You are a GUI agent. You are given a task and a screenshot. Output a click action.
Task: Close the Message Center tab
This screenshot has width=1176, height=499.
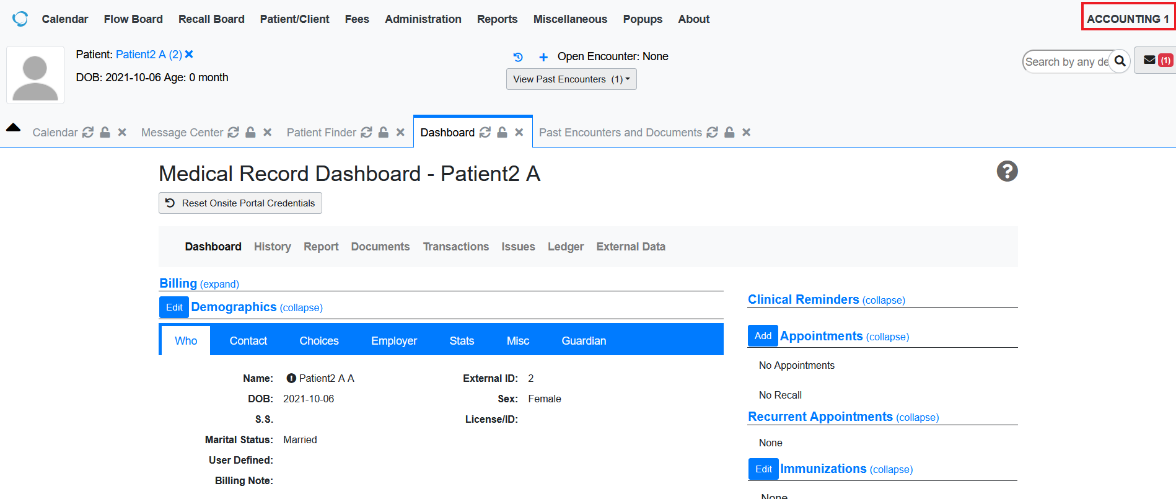point(268,133)
